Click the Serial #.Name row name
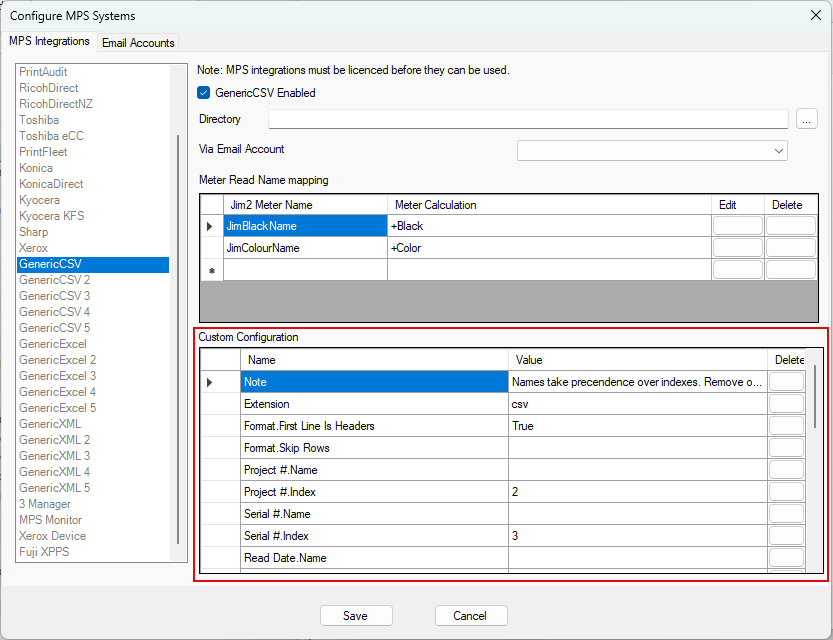The height and width of the screenshot is (640, 833). (x=374, y=514)
